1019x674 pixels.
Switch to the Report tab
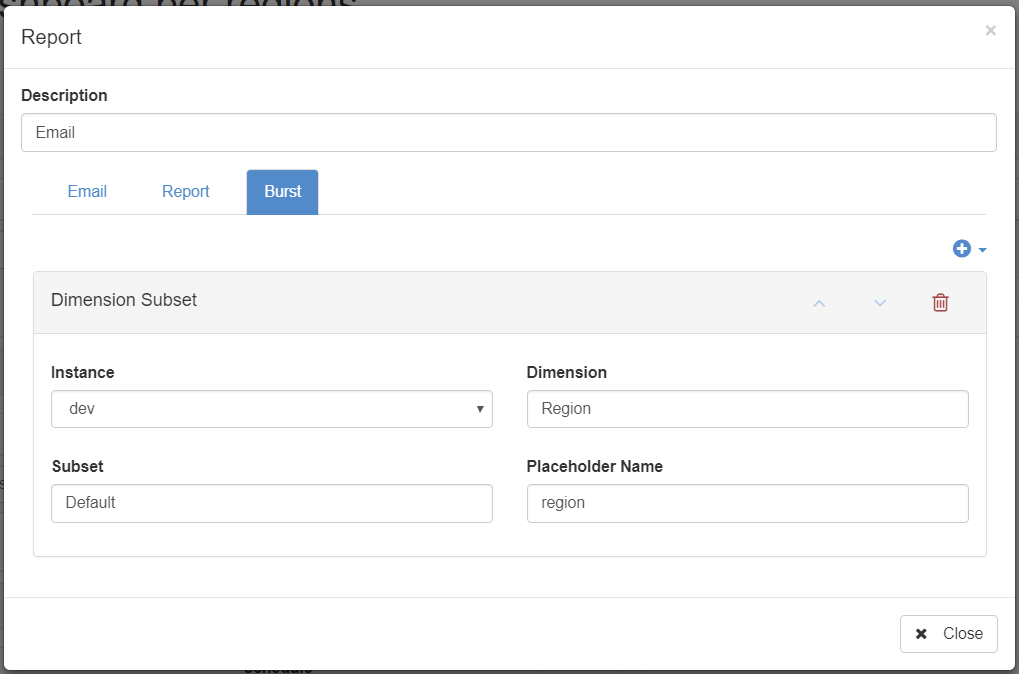click(x=186, y=192)
